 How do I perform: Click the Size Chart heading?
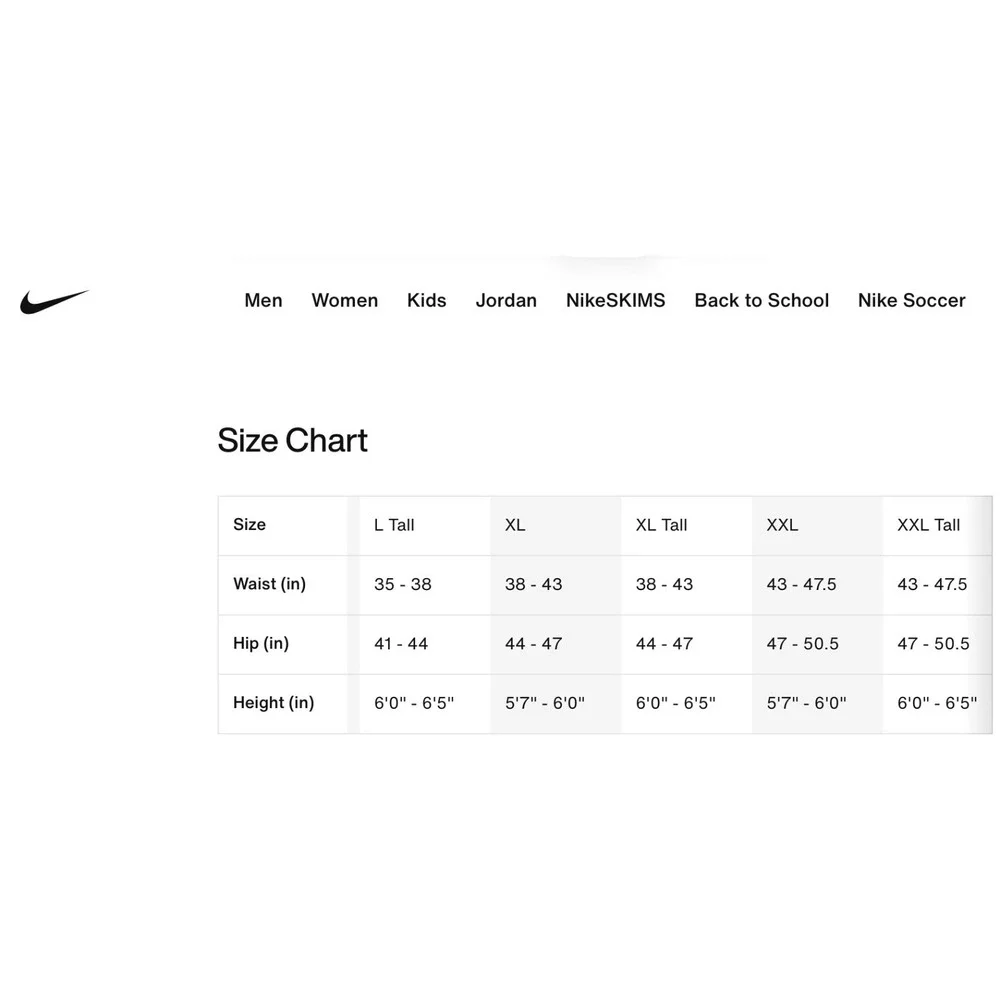click(293, 441)
